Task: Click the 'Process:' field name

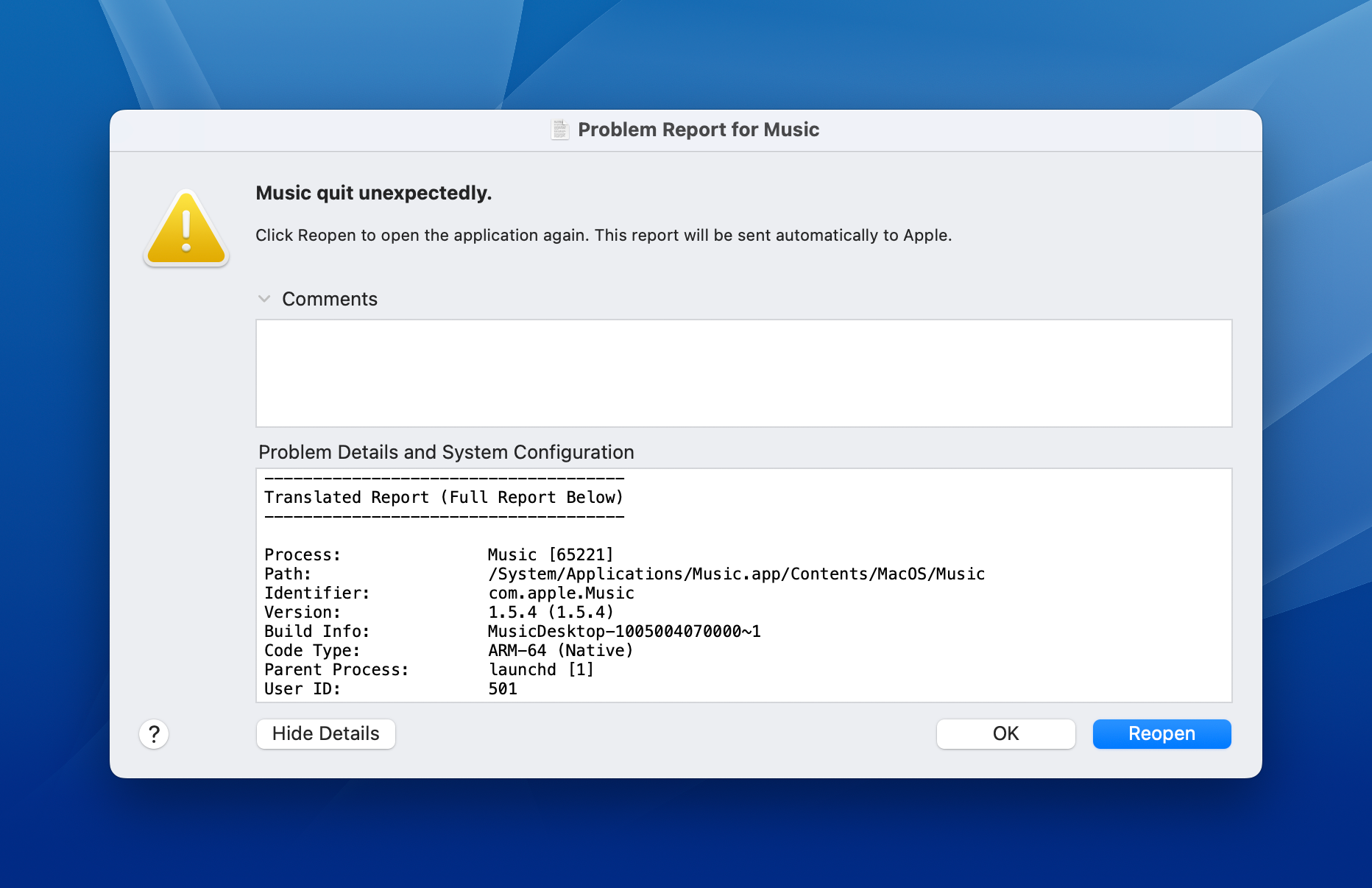Action: pyautogui.click(x=303, y=554)
